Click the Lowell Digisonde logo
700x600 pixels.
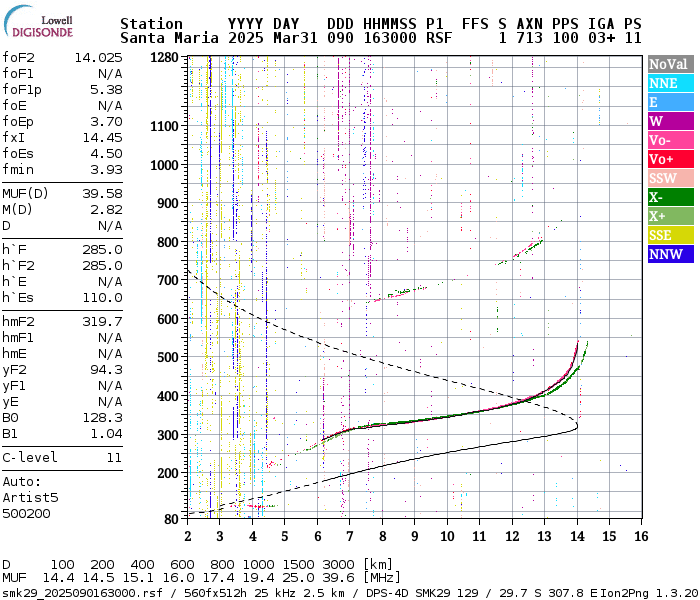point(40,25)
